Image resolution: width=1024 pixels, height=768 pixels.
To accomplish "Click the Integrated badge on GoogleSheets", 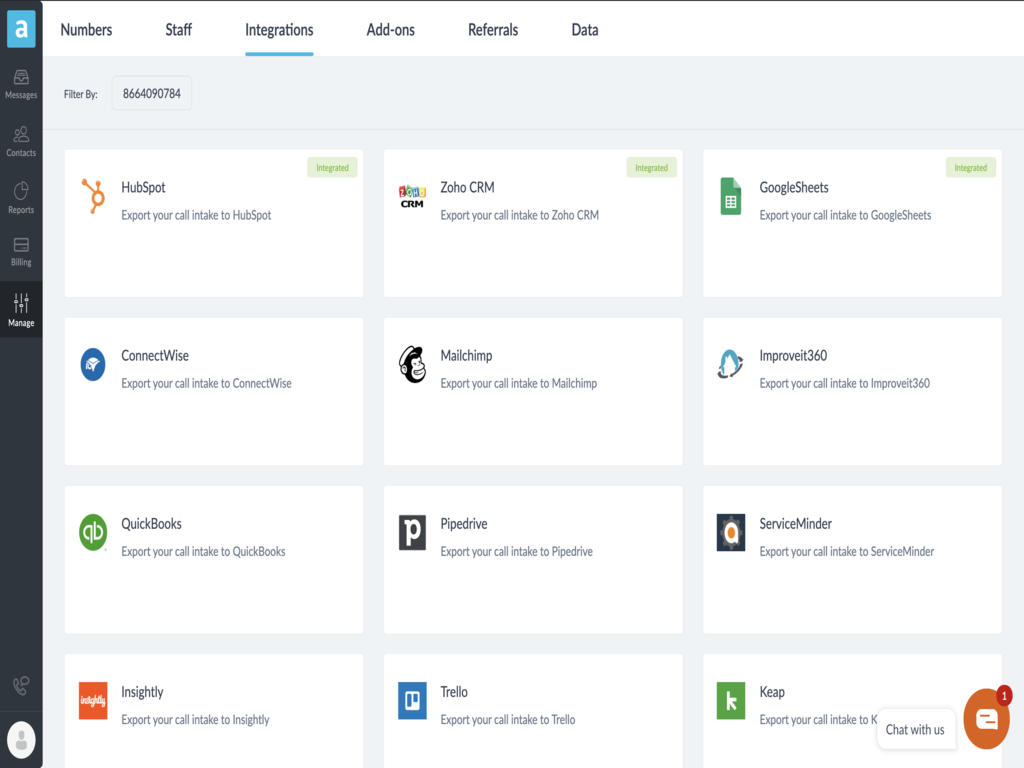I will 970,168.
